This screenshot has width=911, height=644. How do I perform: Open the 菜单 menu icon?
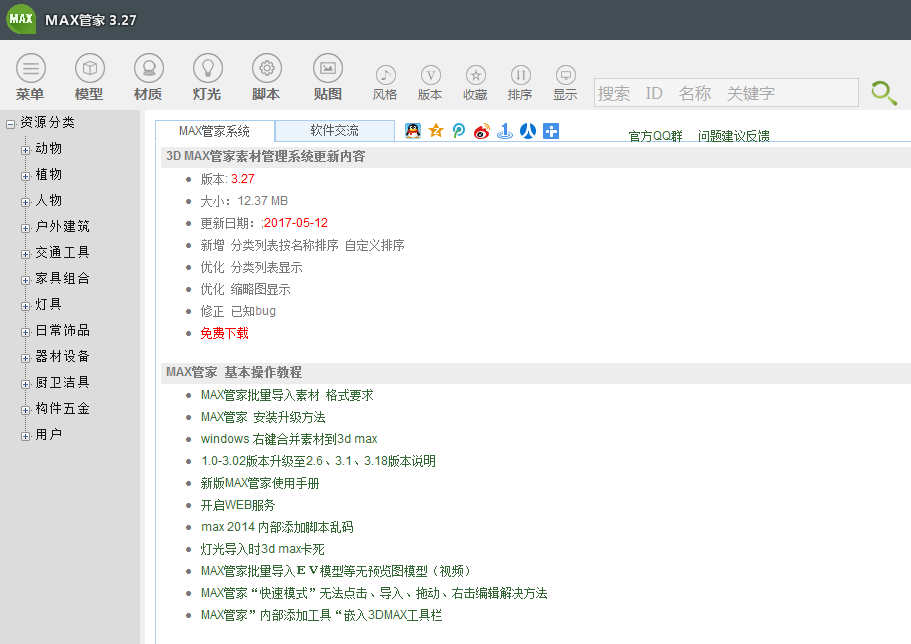click(x=31, y=69)
